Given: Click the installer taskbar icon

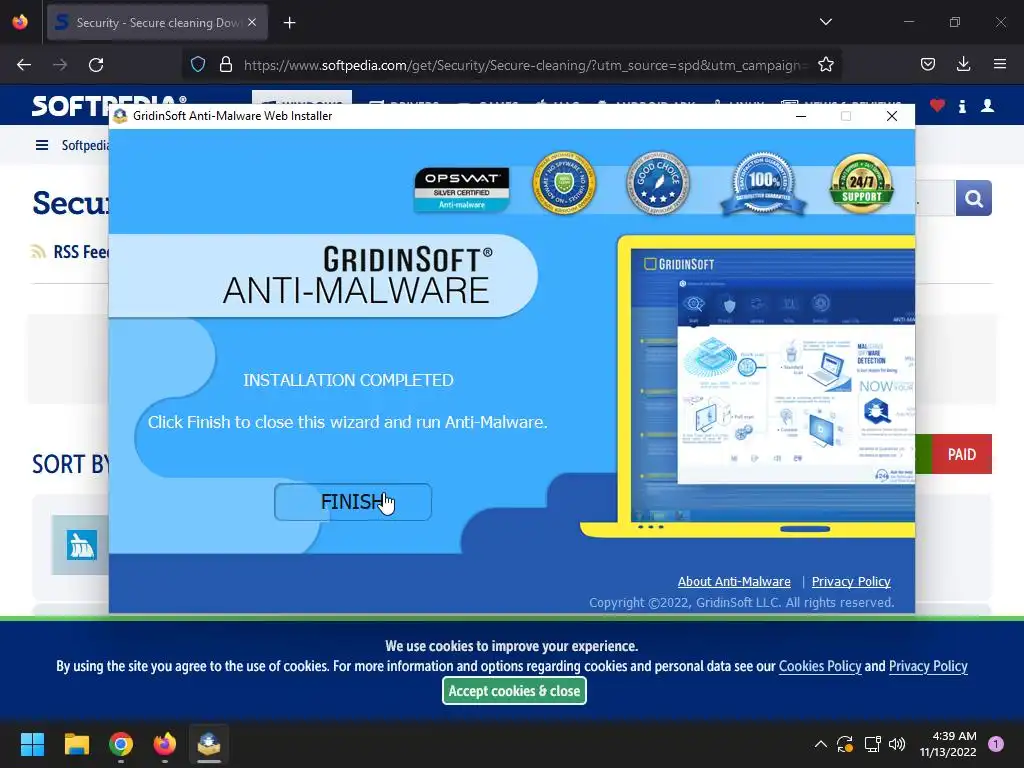Looking at the screenshot, I should click(x=209, y=744).
